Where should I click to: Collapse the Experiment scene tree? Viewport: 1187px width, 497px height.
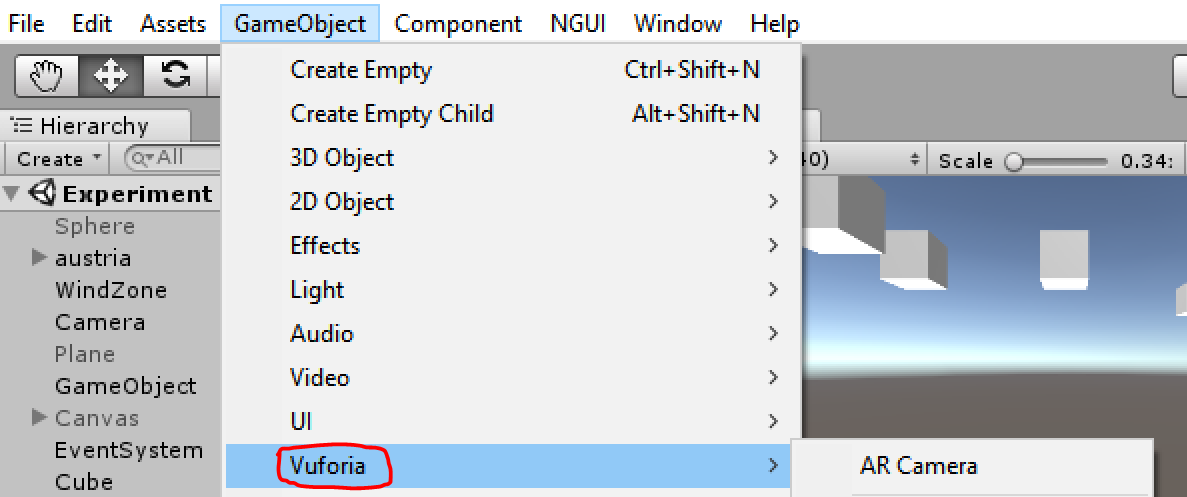click(x=11, y=193)
